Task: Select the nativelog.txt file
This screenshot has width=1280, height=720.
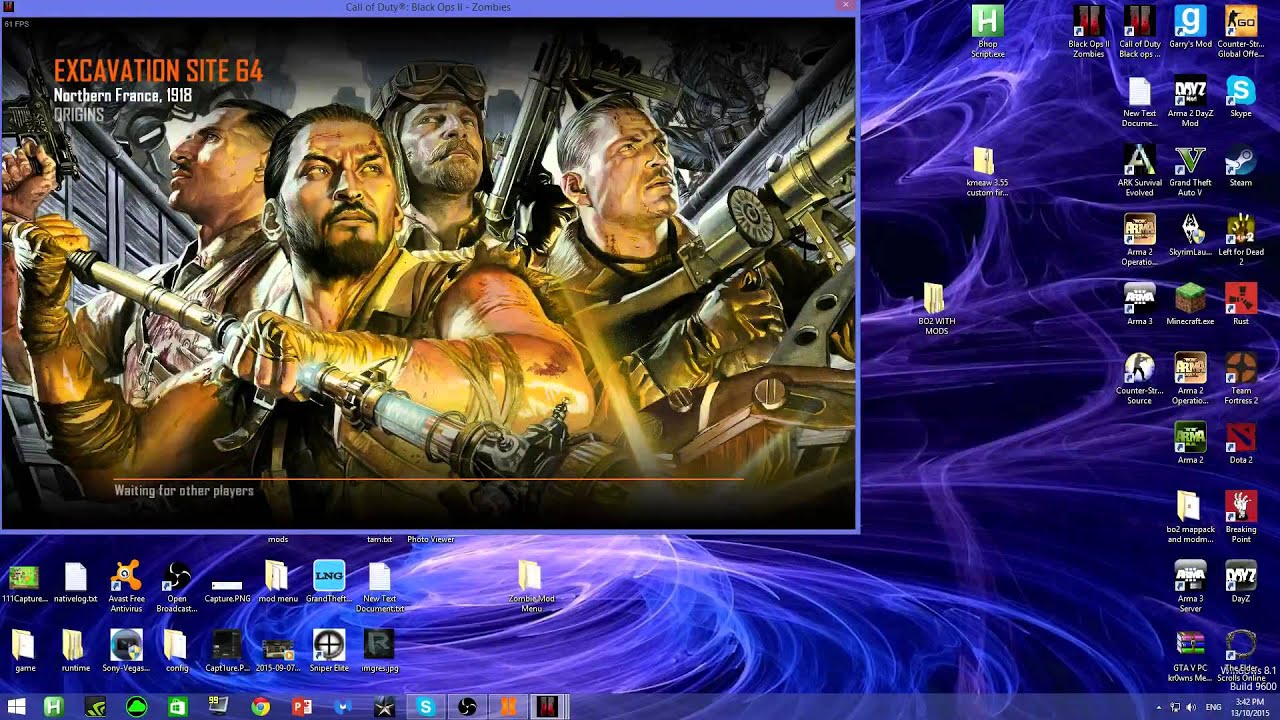Action: (x=76, y=582)
